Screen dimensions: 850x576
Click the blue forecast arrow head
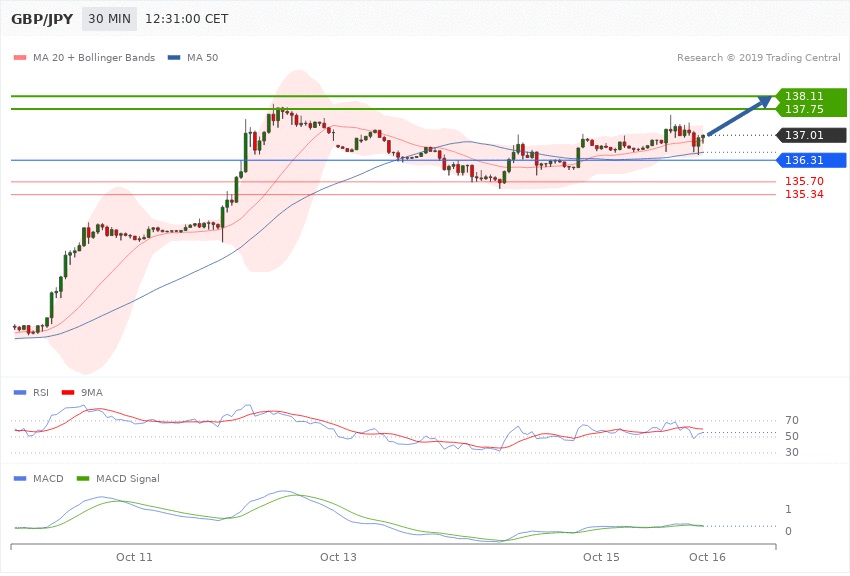pos(765,101)
